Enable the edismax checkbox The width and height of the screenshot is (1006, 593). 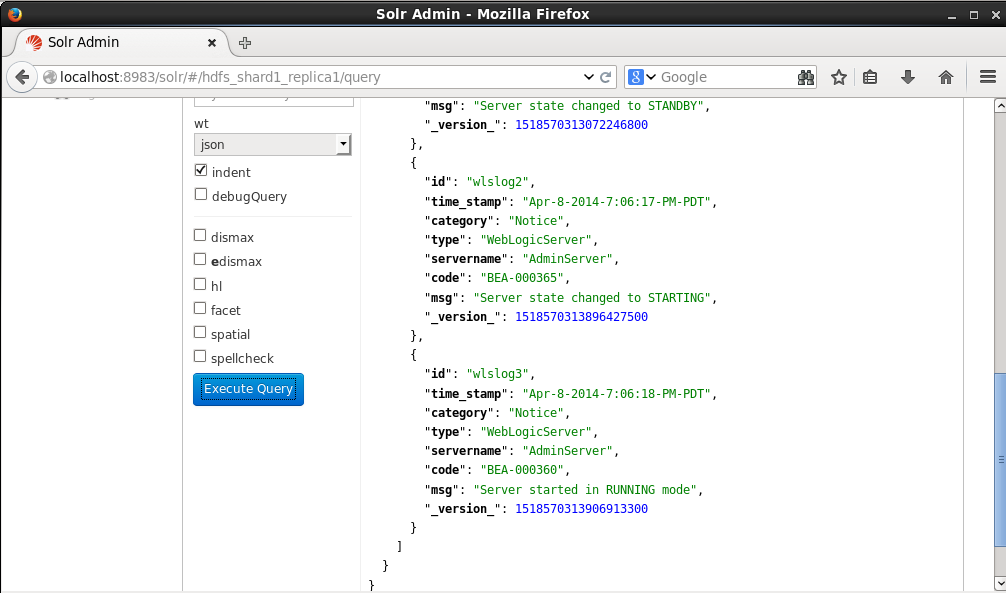200,259
